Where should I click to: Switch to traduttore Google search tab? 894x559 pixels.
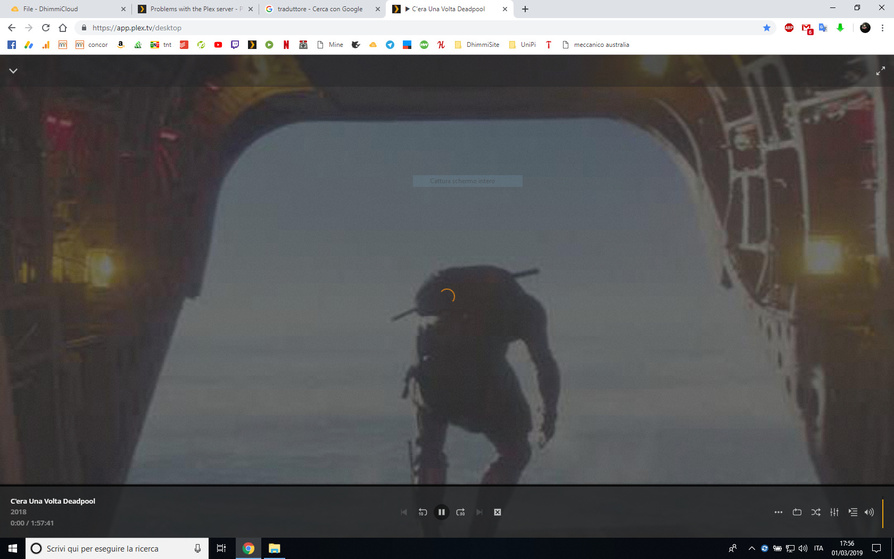(x=323, y=9)
